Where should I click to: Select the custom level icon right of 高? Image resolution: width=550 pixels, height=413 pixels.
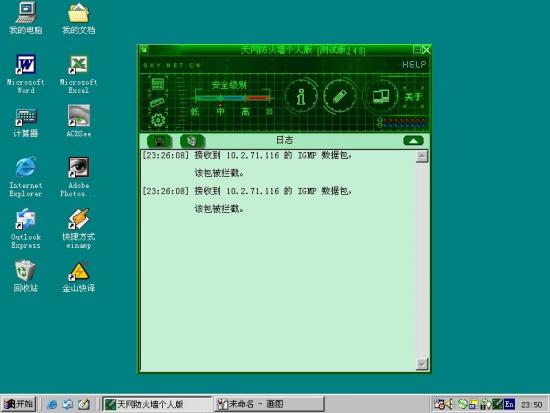click(x=269, y=112)
